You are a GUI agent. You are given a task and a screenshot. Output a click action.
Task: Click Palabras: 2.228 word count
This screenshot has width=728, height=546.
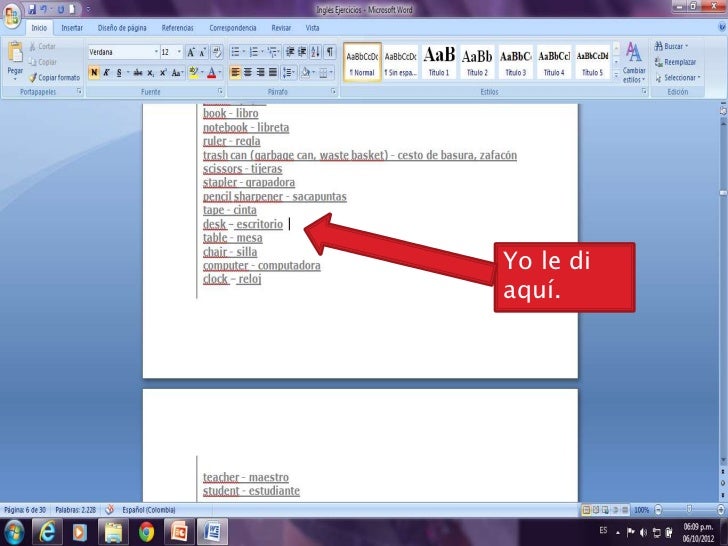75,510
